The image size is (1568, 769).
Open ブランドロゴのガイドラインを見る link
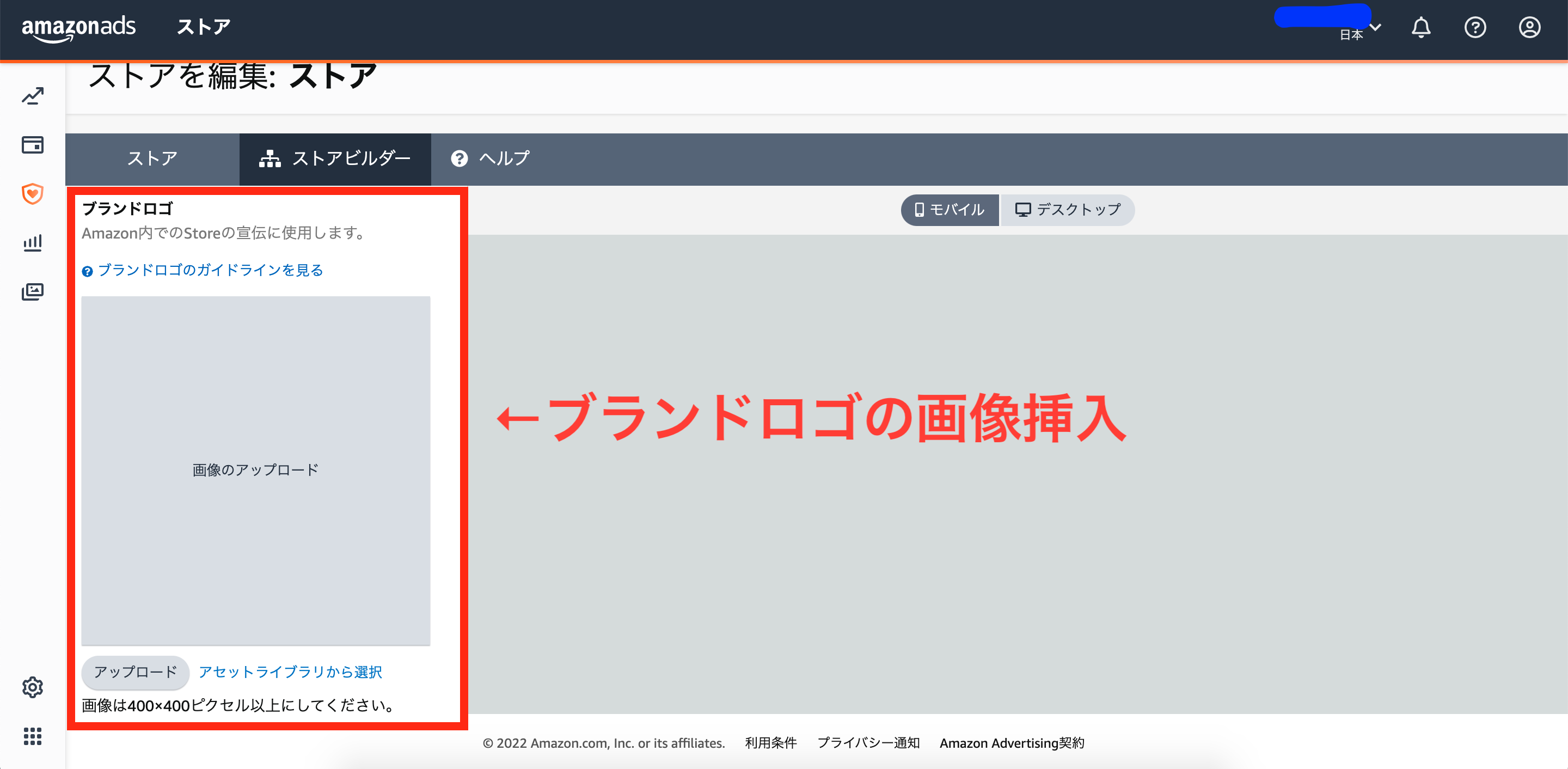pyautogui.click(x=203, y=270)
